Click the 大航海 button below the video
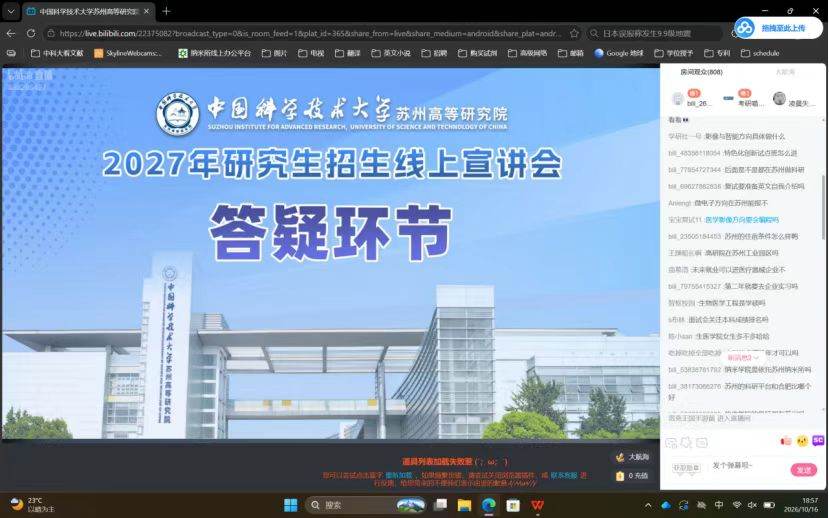 (x=632, y=457)
